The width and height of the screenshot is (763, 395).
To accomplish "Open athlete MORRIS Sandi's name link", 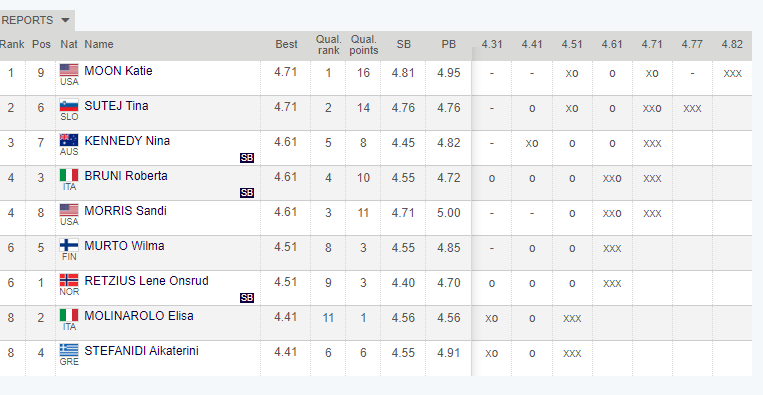I will pos(126,211).
